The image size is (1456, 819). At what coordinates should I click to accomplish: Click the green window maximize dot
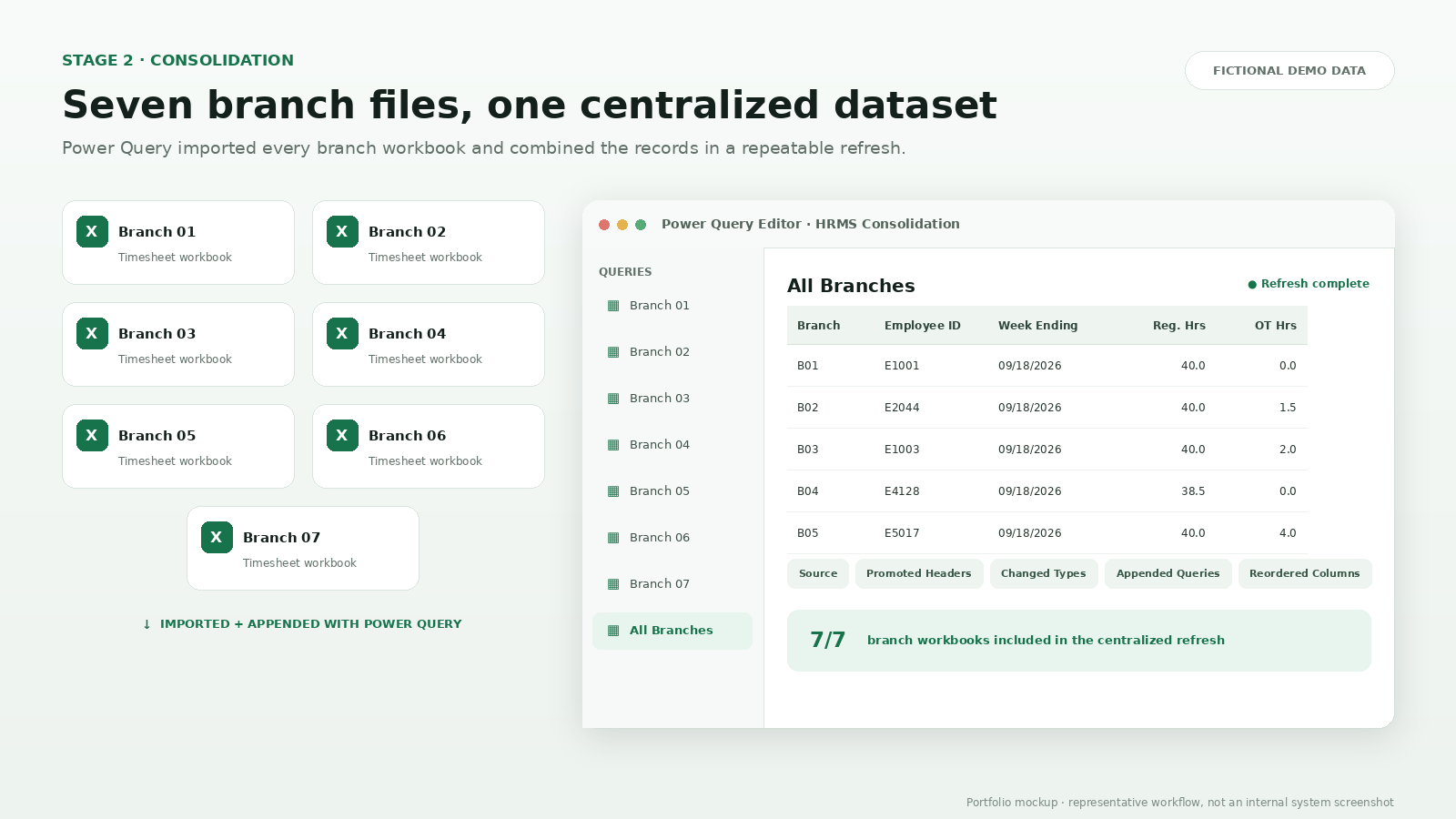tap(641, 225)
